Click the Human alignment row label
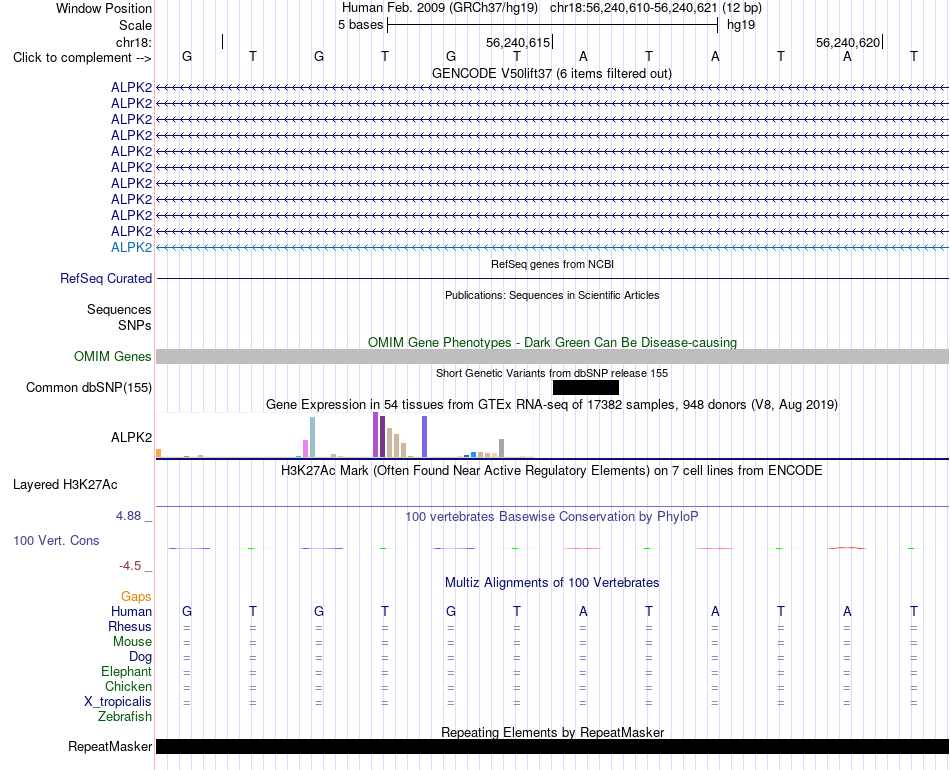 [x=131, y=611]
